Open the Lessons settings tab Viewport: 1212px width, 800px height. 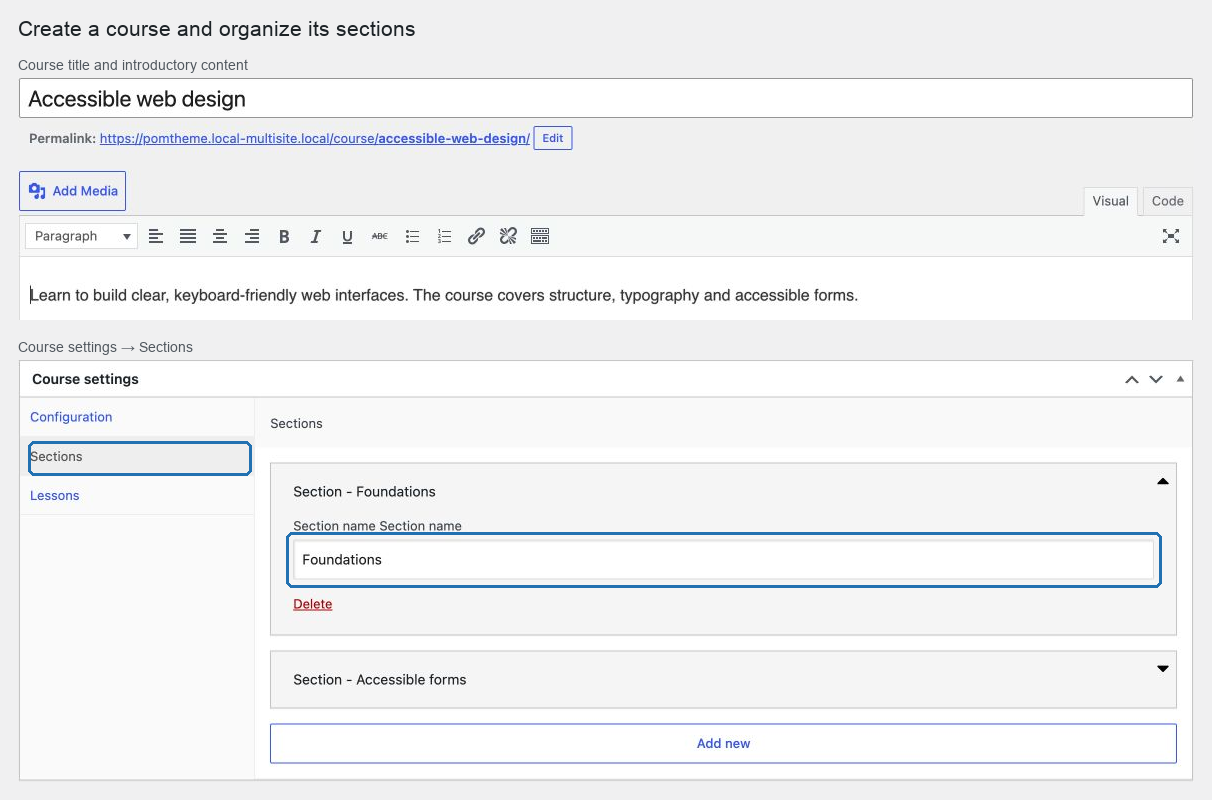click(x=55, y=496)
